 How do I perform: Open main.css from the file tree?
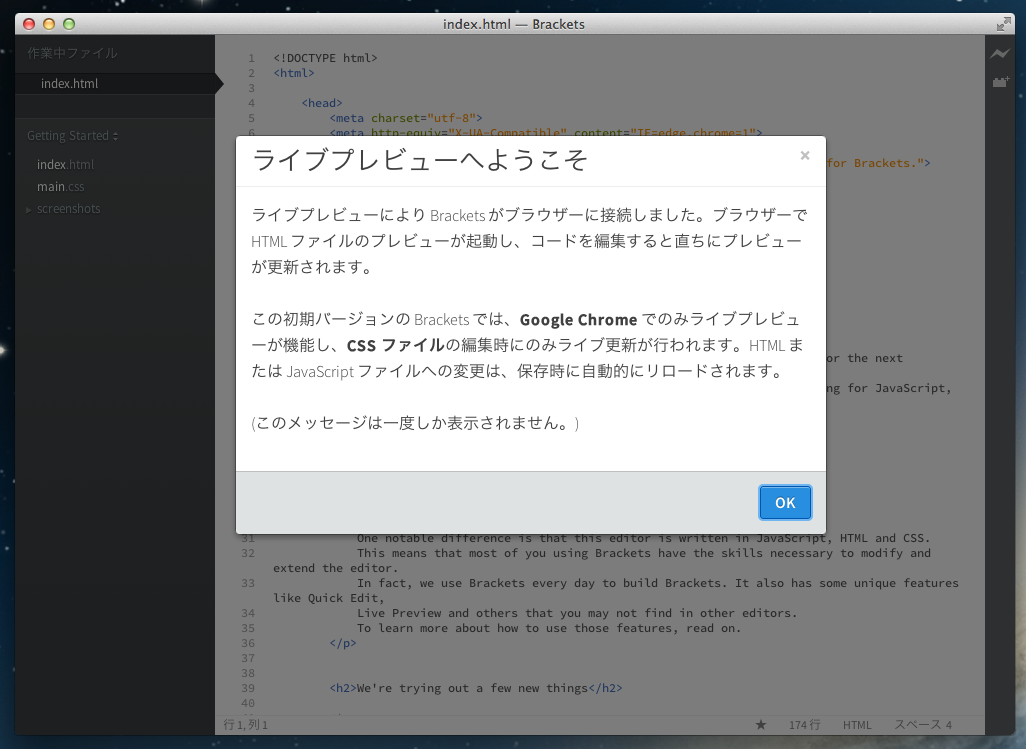pyautogui.click(x=61, y=187)
